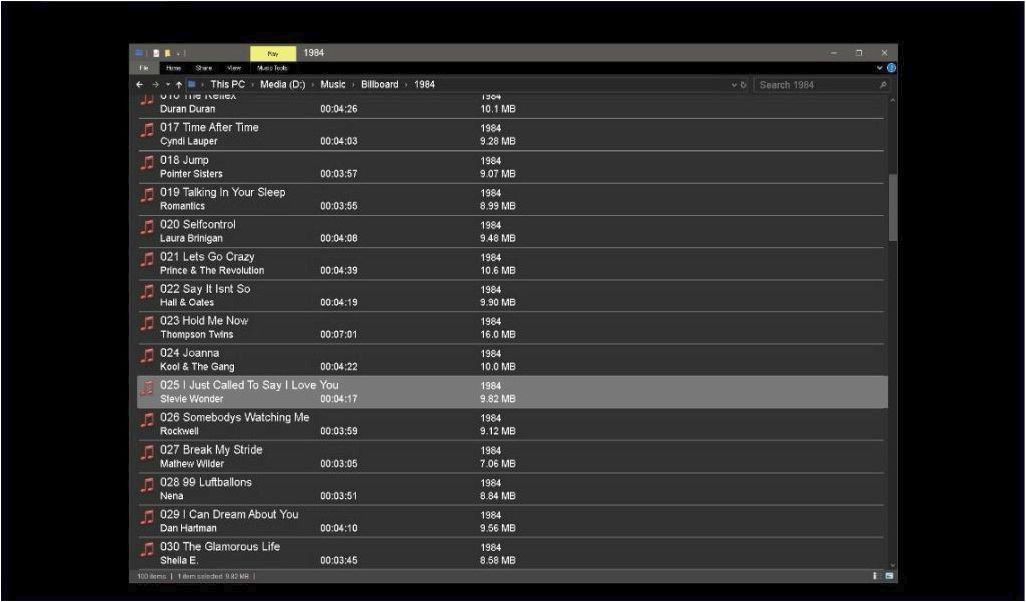Click the refresh button beside the address bar
1026x602 pixels.
pyautogui.click(x=743, y=85)
